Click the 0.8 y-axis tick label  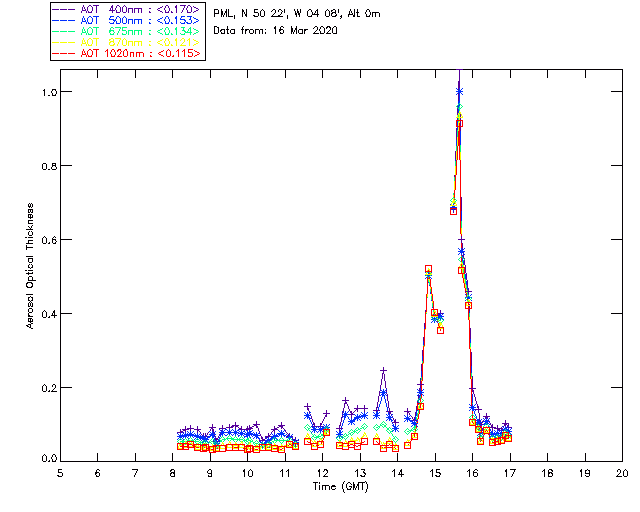(x=49, y=166)
